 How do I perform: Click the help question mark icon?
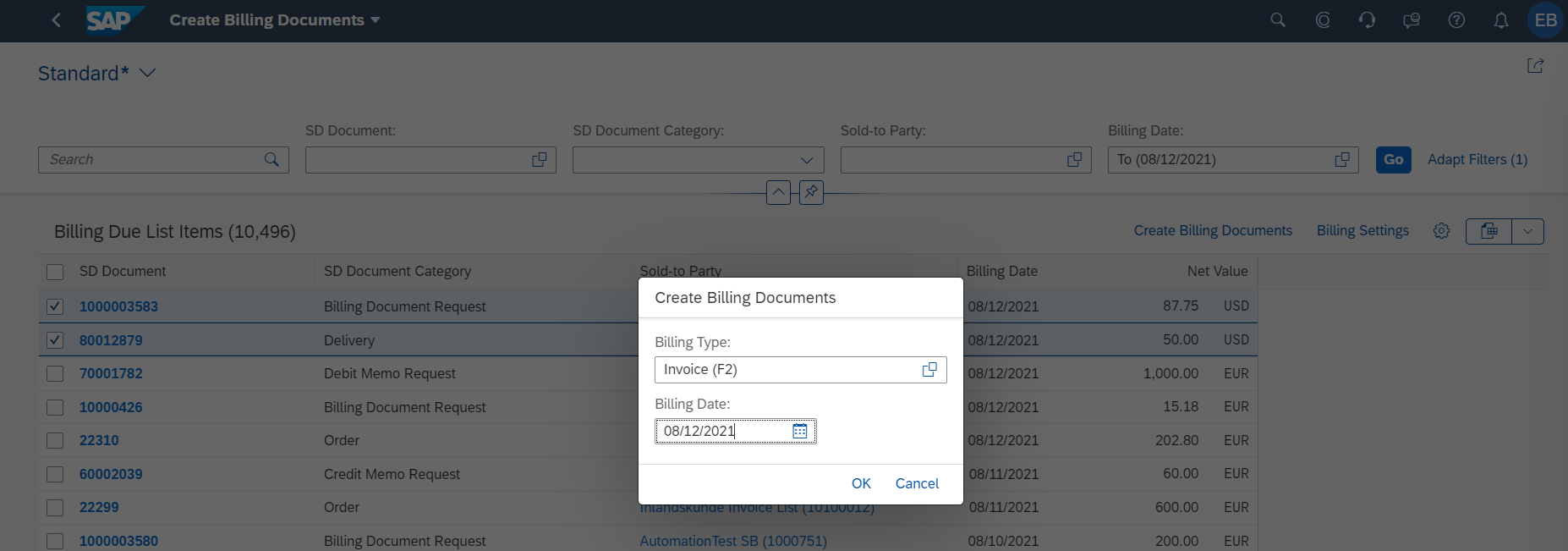1456,20
